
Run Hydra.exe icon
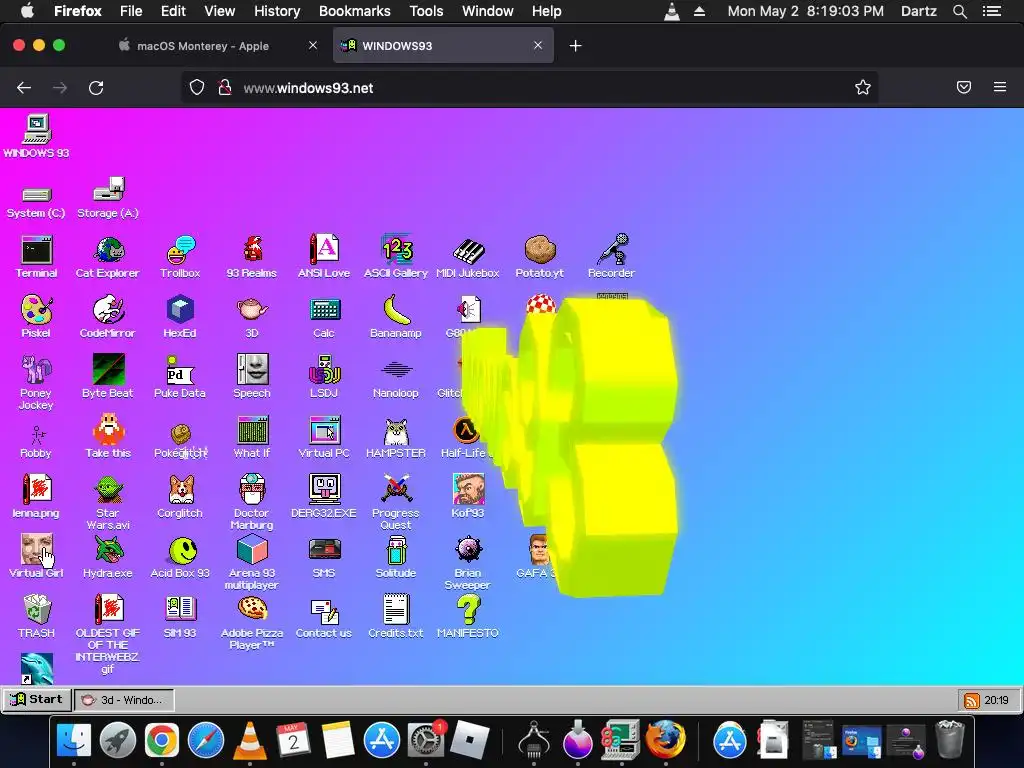108,557
